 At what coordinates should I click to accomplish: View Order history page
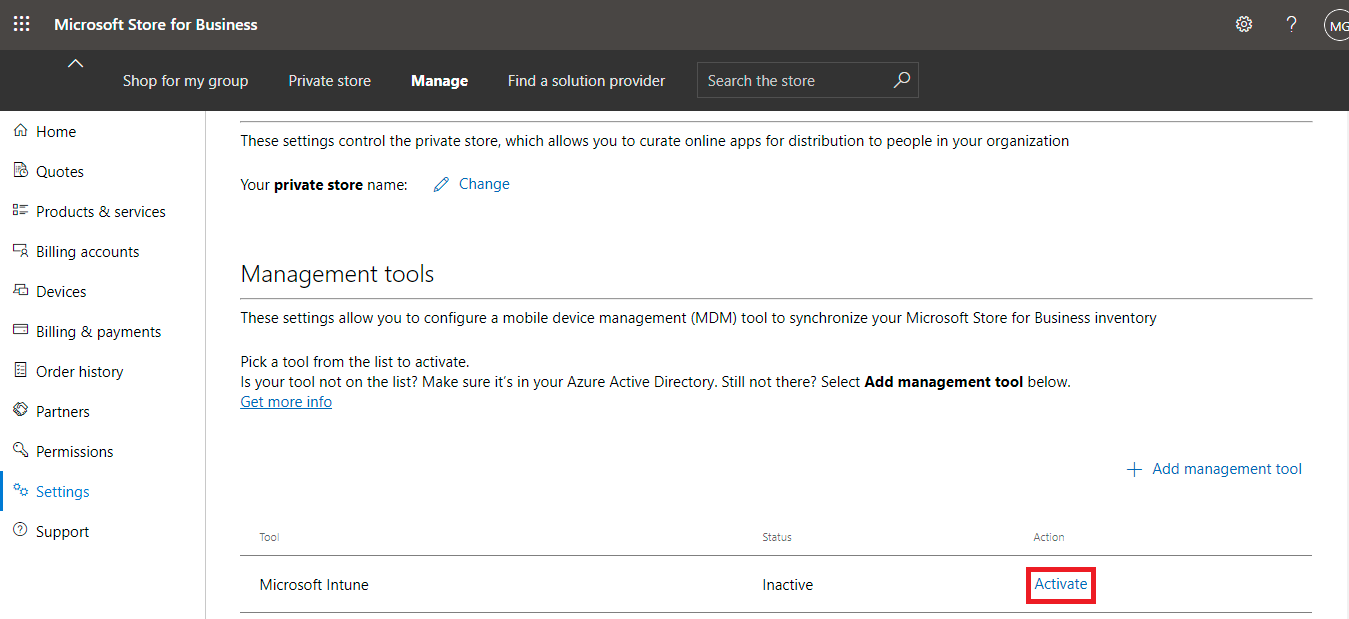(80, 371)
